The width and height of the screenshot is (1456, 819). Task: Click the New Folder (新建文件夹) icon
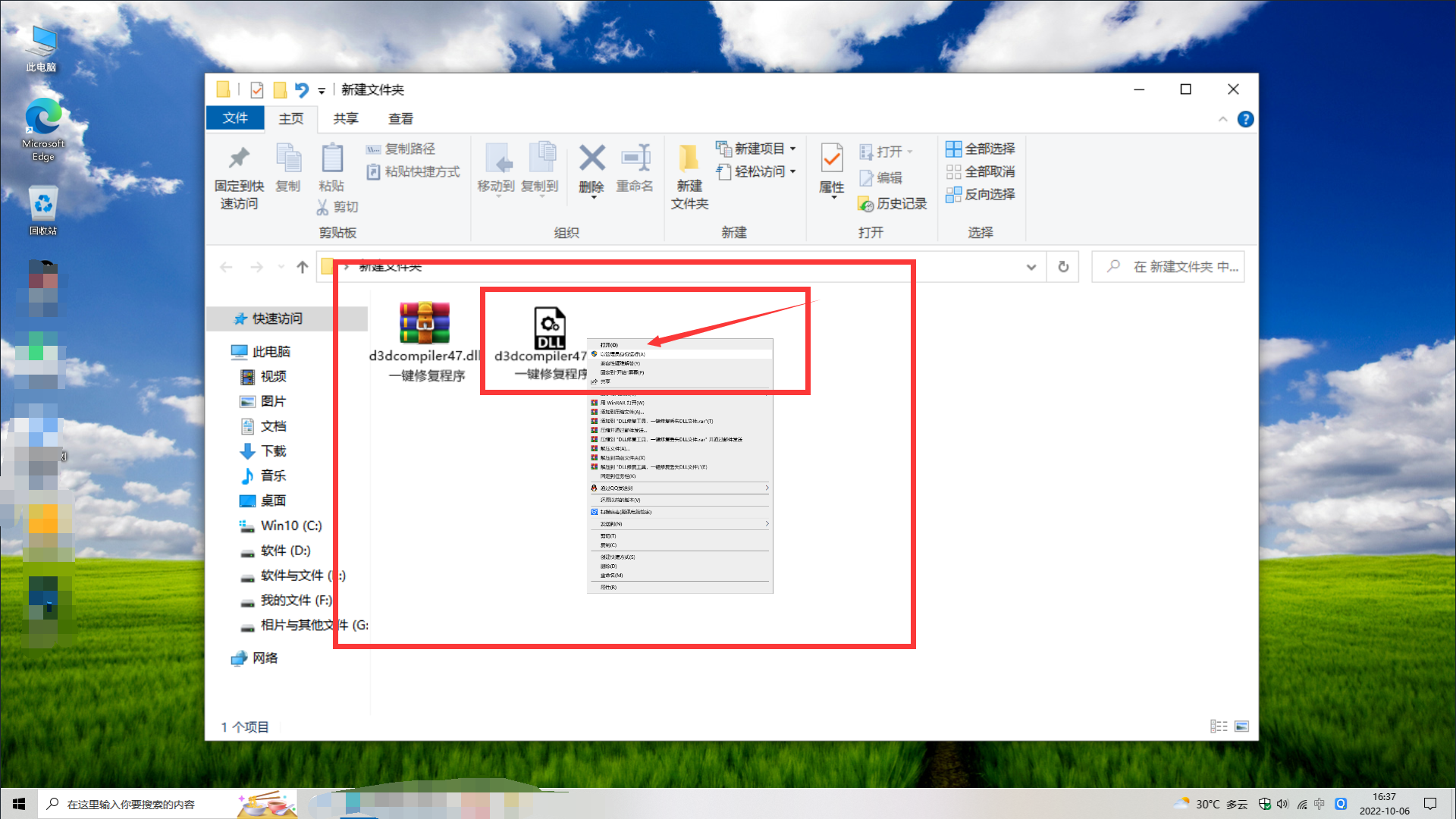point(689,159)
